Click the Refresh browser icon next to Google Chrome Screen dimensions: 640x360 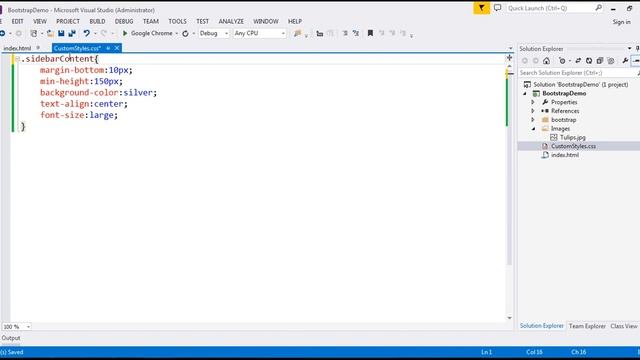(x=185, y=33)
